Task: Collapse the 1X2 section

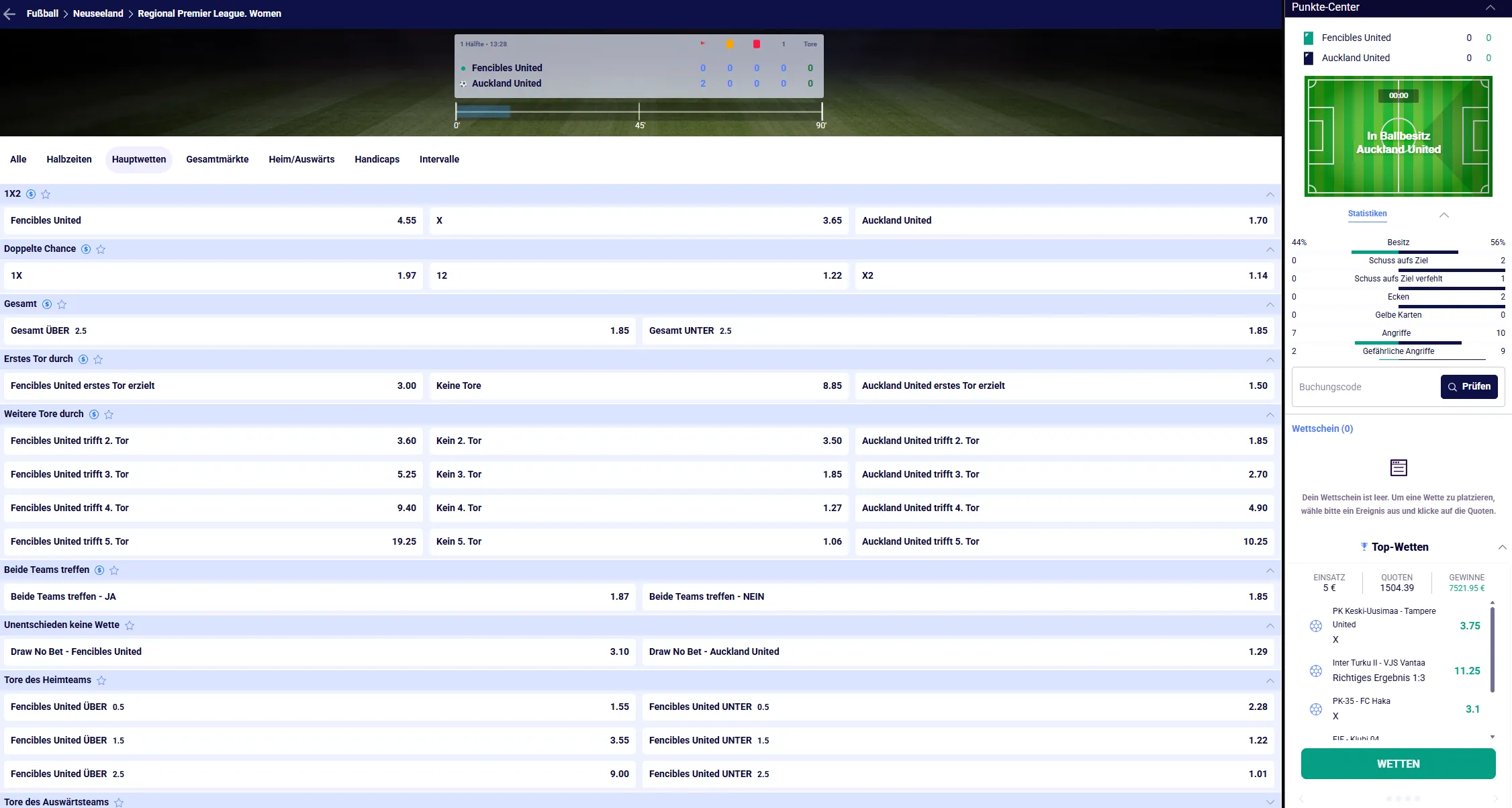Action: pyautogui.click(x=1270, y=194)
